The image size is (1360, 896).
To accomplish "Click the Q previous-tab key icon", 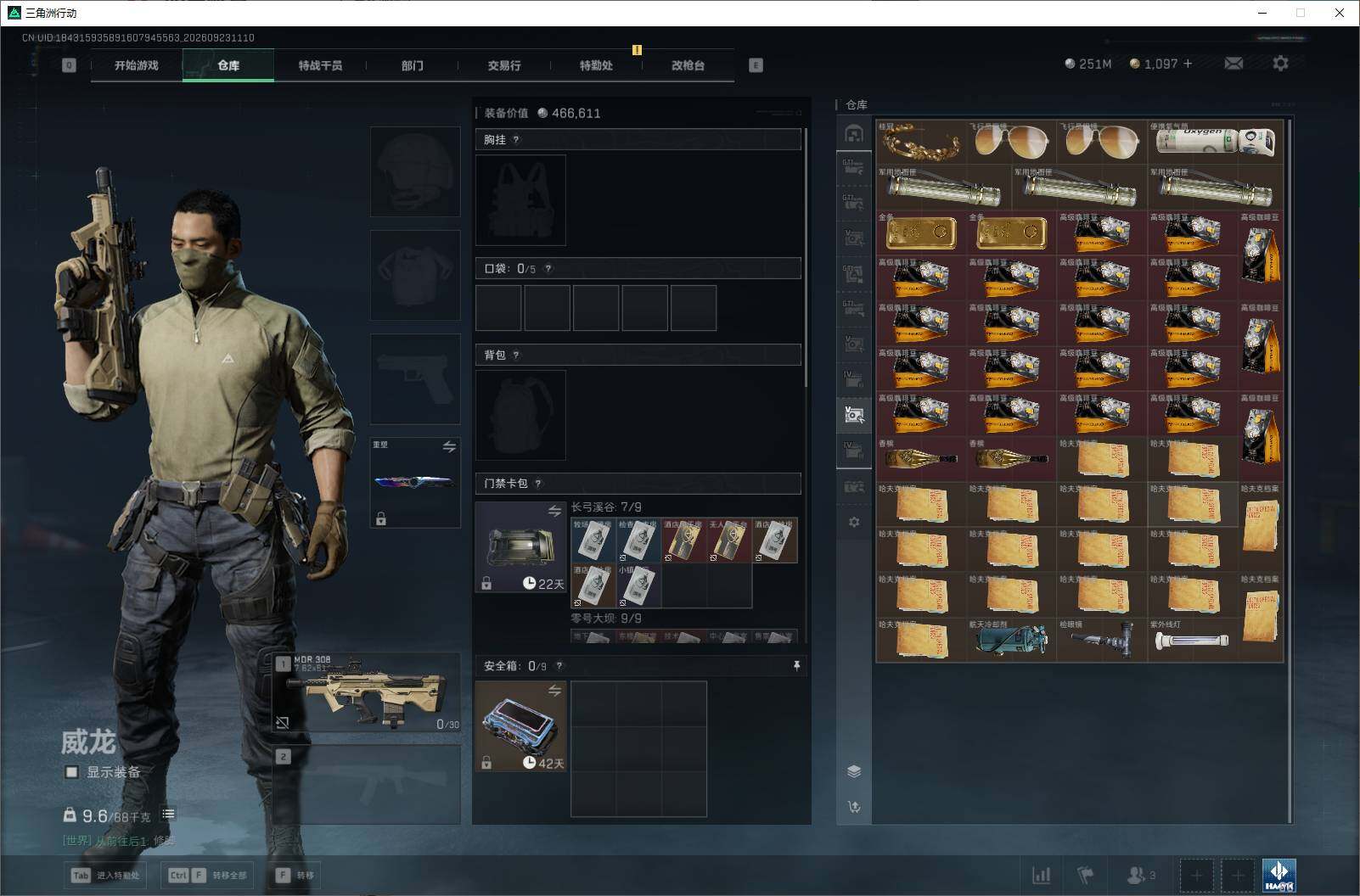I will point(69,65).
